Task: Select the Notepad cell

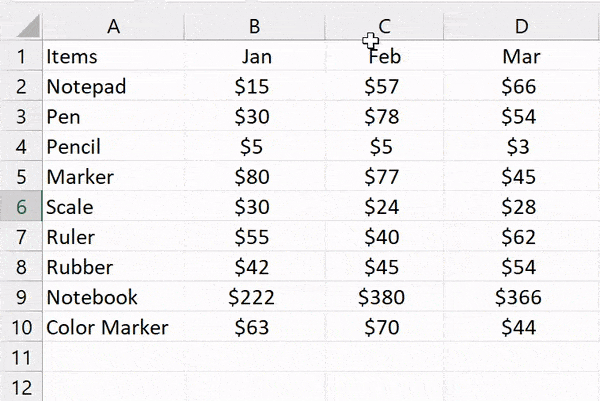Action: (x=113, y=86)
